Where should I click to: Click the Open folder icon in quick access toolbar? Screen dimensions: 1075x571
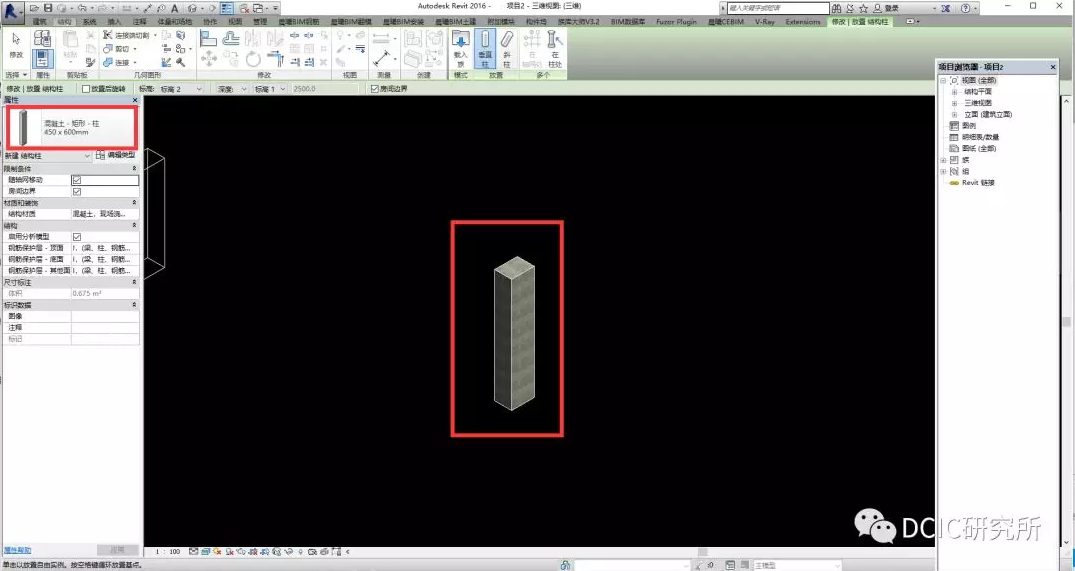[x=34, y=8]
